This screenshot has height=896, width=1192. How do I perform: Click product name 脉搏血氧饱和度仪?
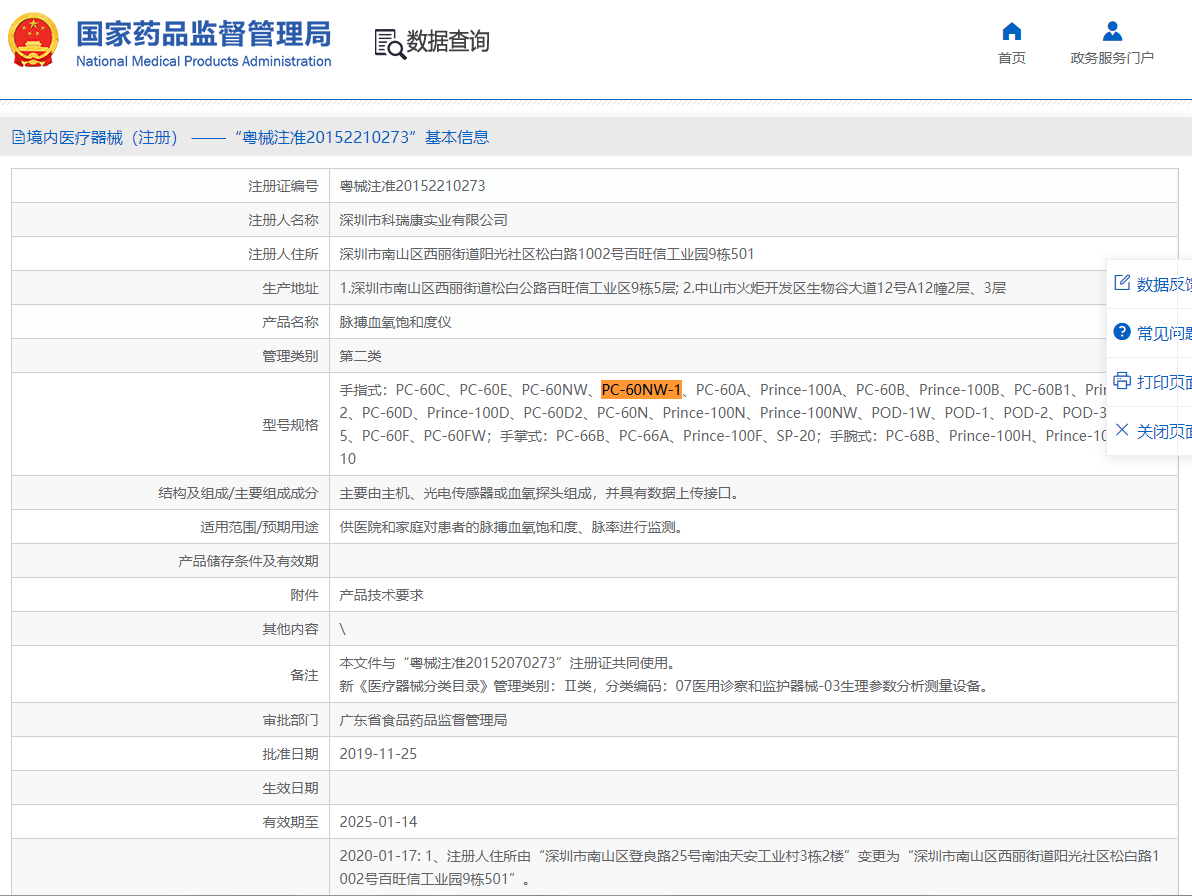[x=395, y=322]
